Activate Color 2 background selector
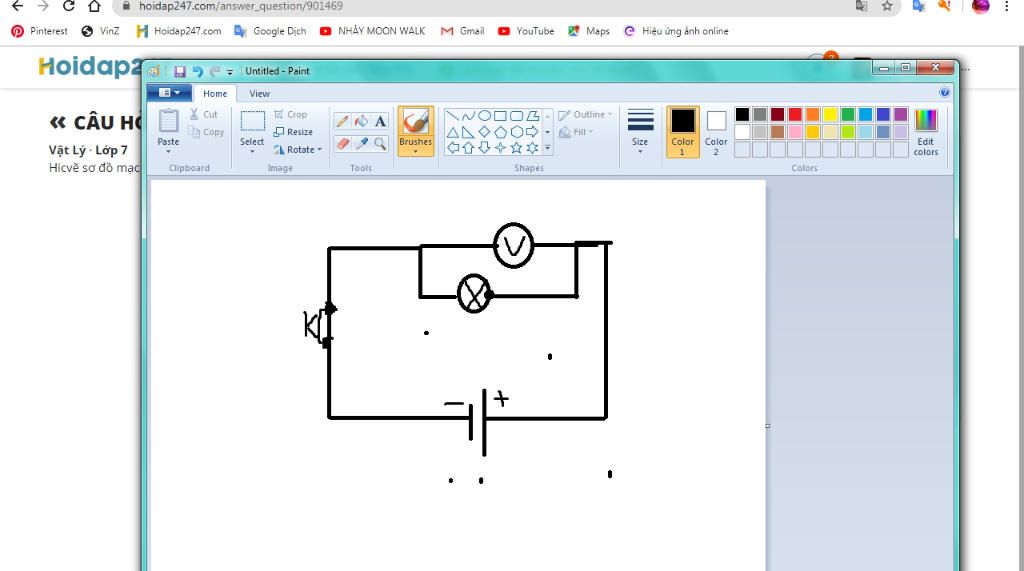The image size is (1024, 571). pyautogui.click(x=716, y=132)
